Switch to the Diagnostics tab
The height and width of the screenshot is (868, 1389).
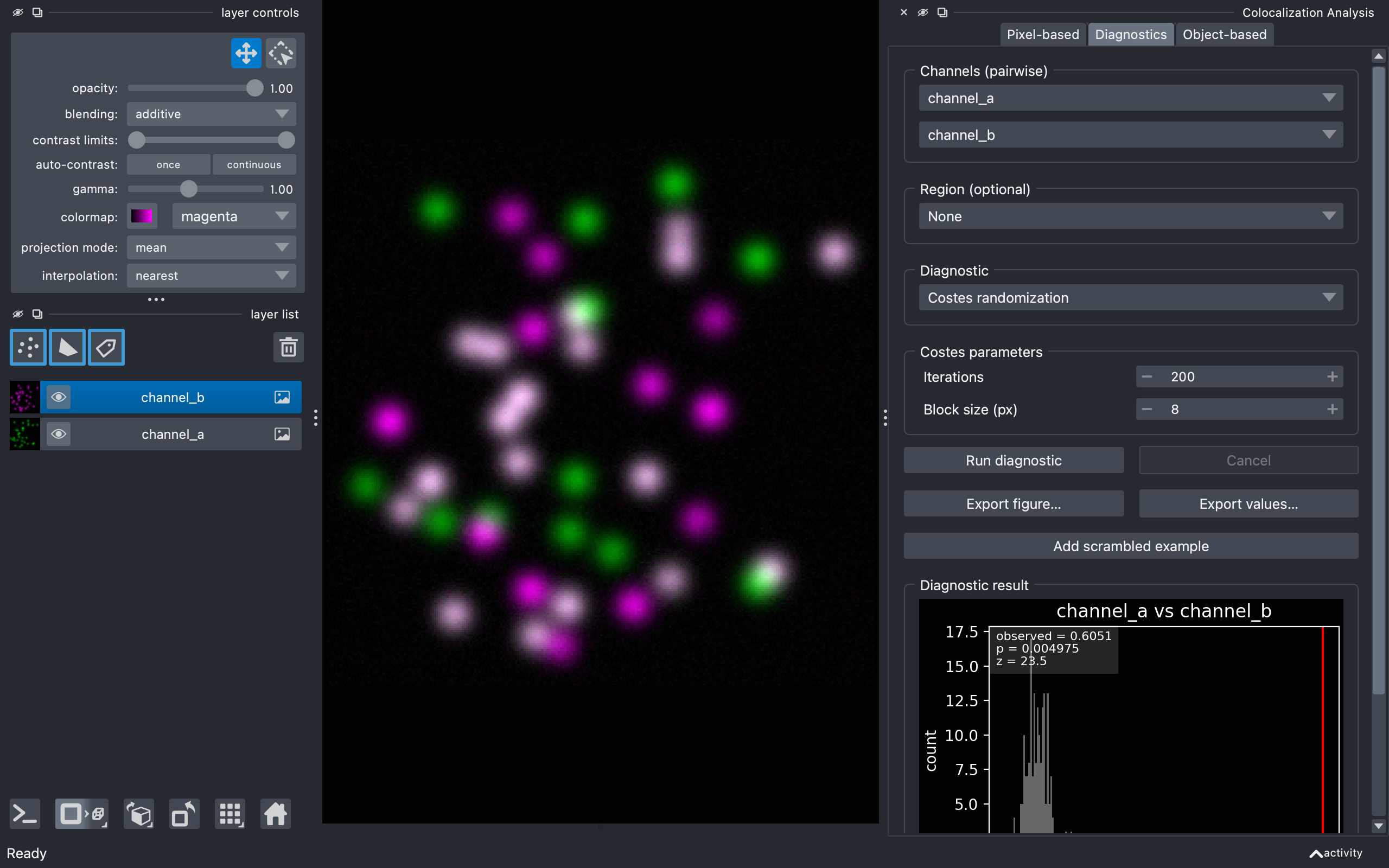coord(1131,34)
